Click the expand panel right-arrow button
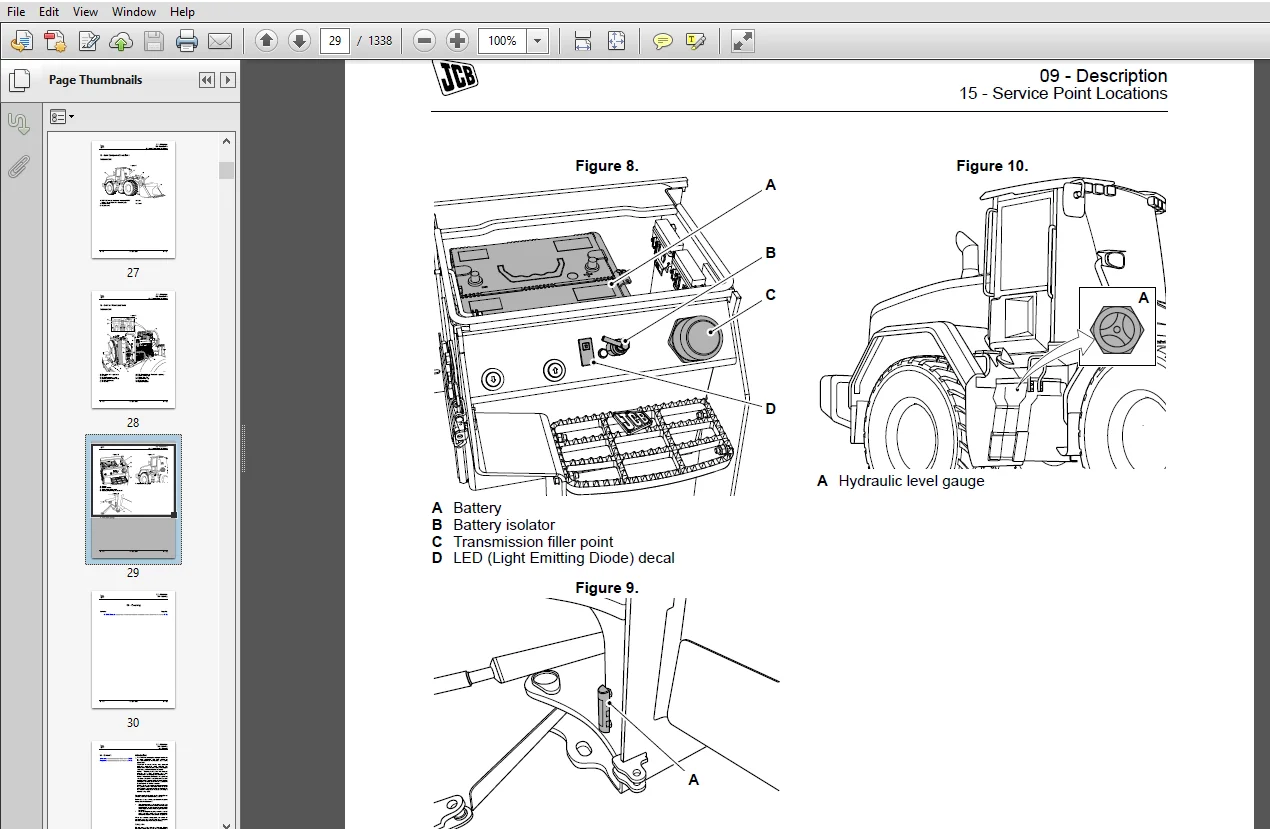 [x=228, y=80]
